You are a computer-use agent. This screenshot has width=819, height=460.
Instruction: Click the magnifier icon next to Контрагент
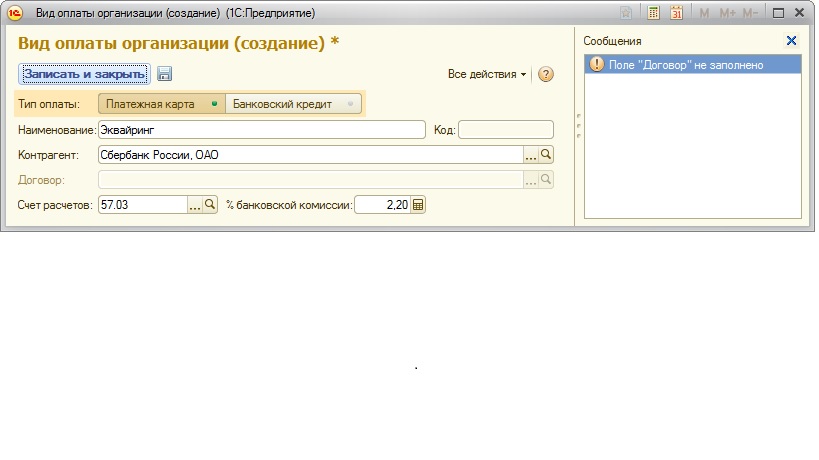(546, 155)
